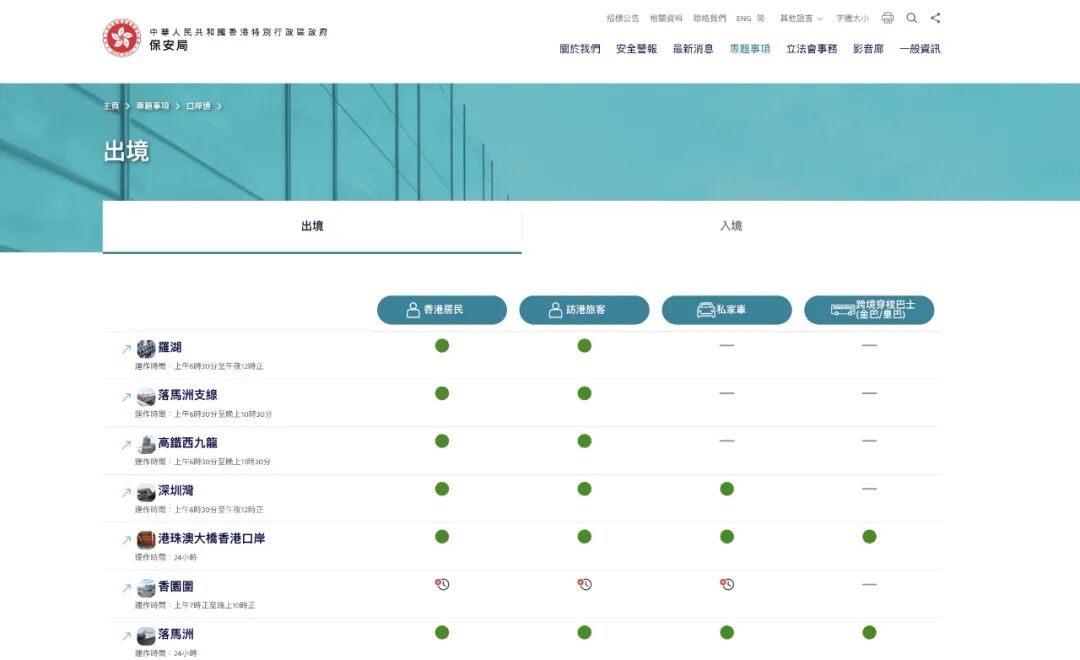Click the share icon in the header
This screenshot has width=1080, height=660.
(935, 18)
